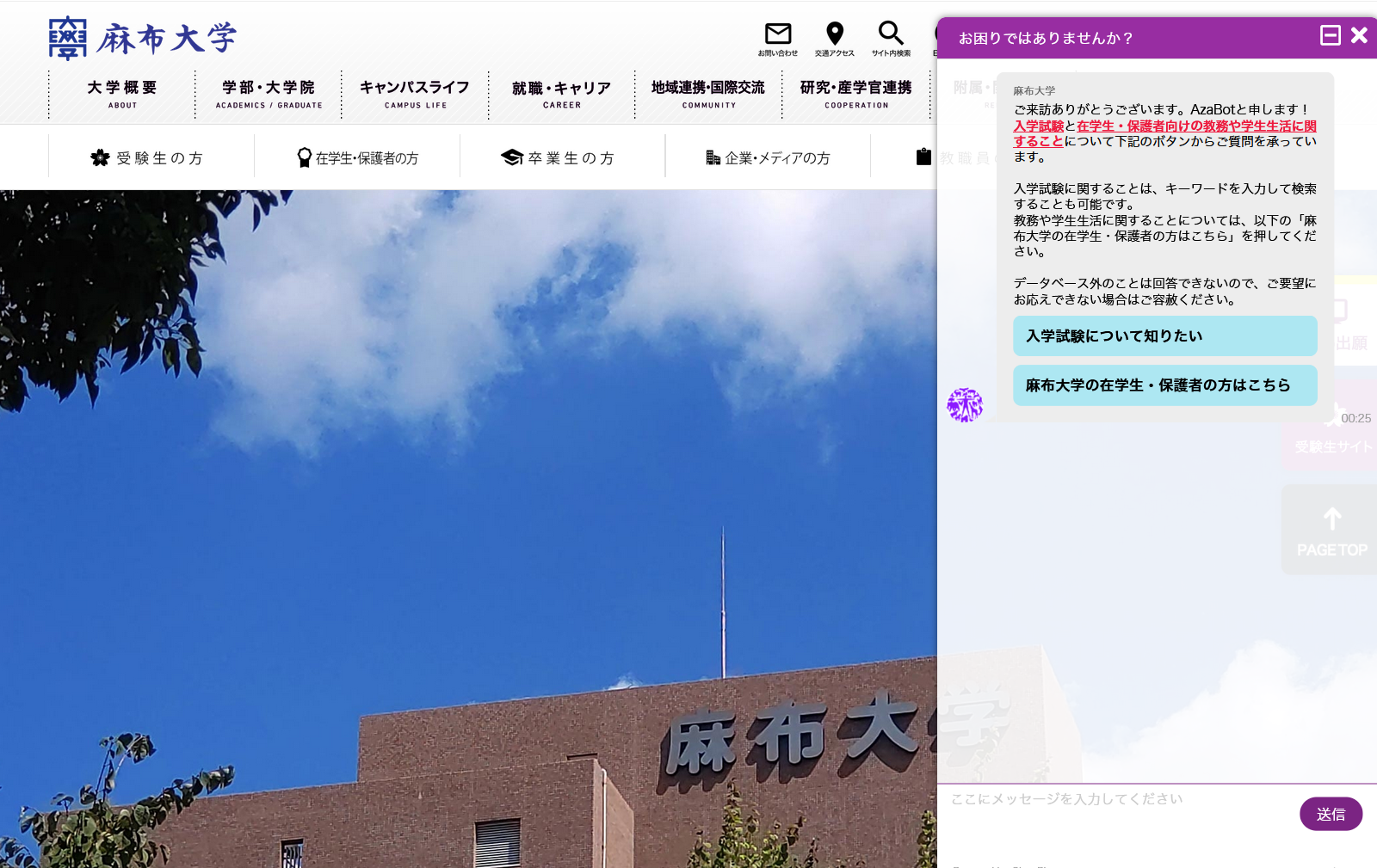1377x868 pixels.
Task: Click the 00:25 chat timestamp
Action: click(x=1355, y=418)
